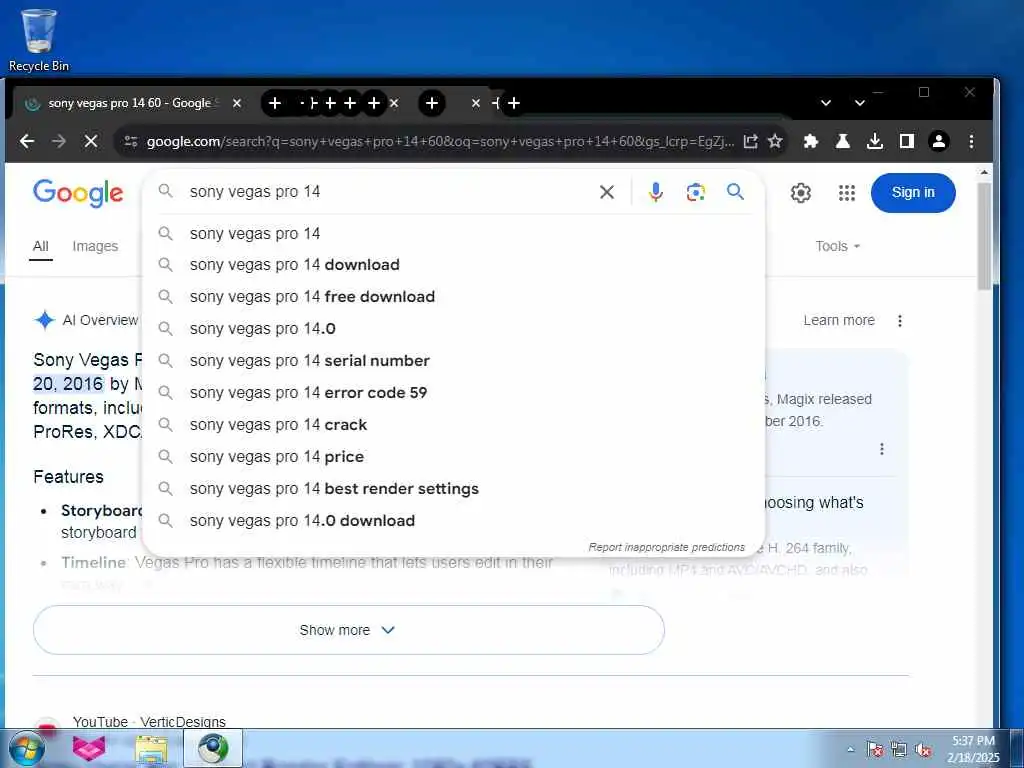Choose first suggestion 'sony vegas pro 14'
Viewport: 1024px width, 768px height.
point(453,233)
